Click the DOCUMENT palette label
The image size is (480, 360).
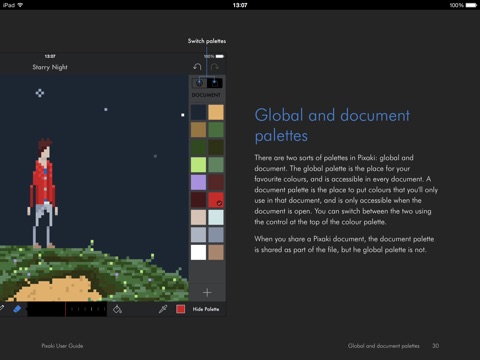coord(206,95)
